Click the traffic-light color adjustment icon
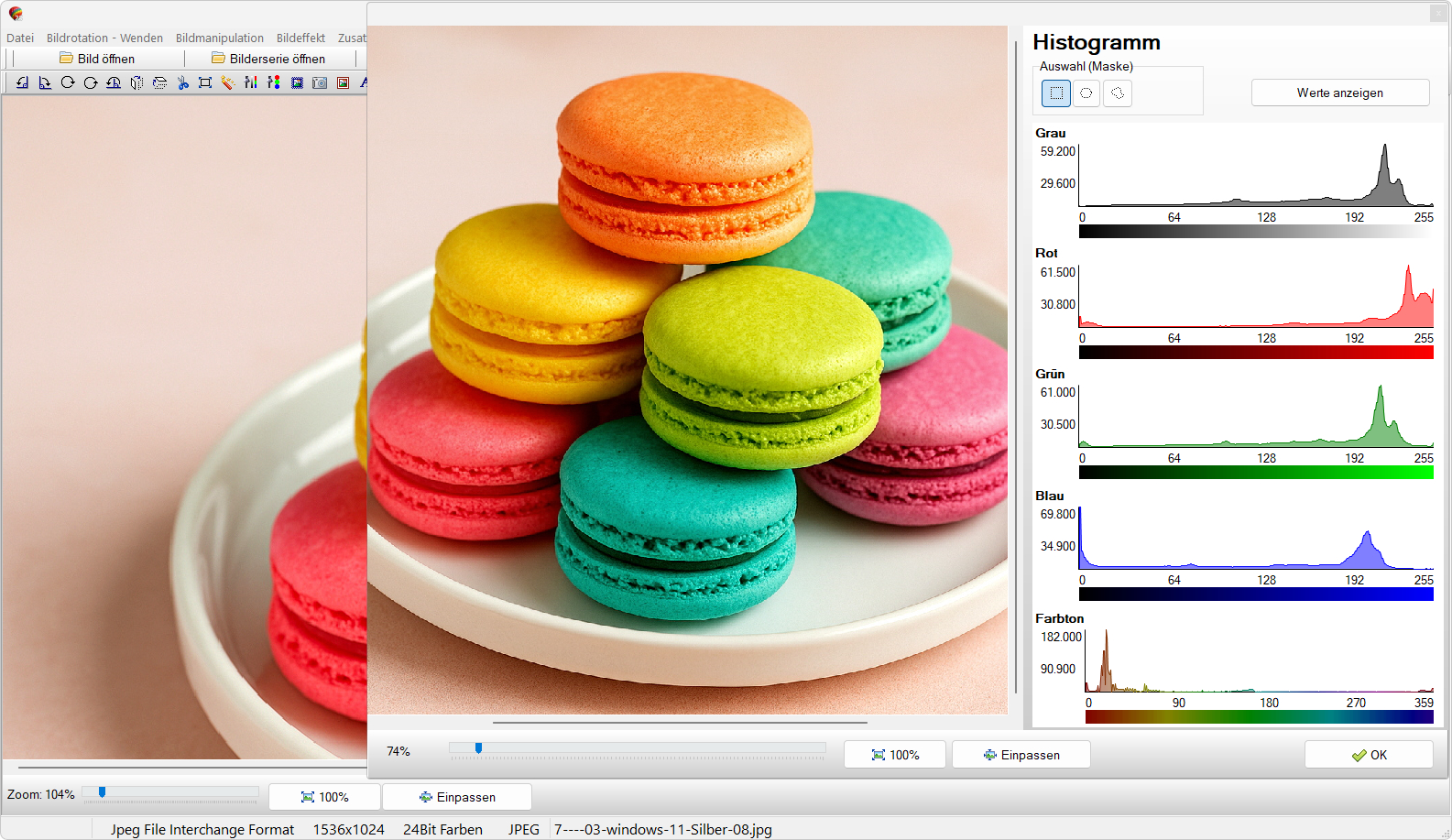This screenshot has width=1452, height=840. pos(274,82)
